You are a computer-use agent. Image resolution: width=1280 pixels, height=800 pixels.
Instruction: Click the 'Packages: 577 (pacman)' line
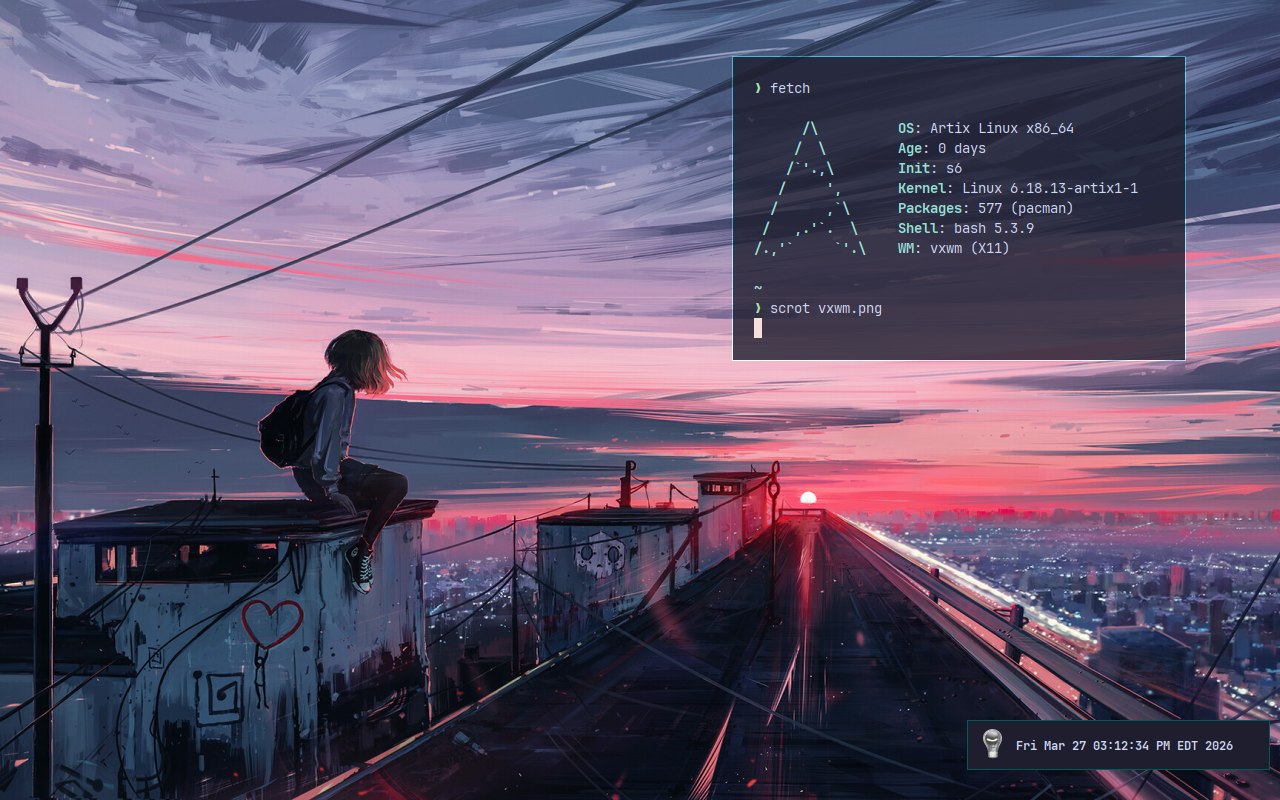pyautogui.click(x=986, y=209)
